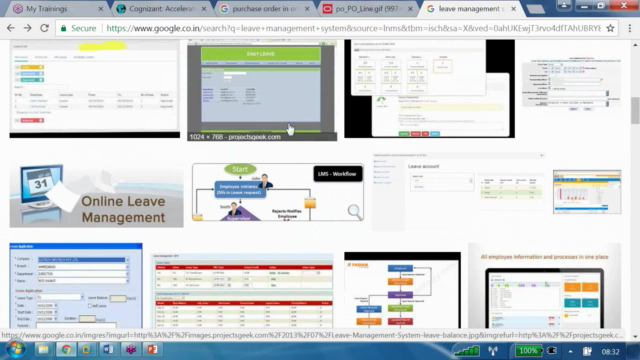Reload the page with the refresh icon
This screenshot has height=360, width=640.
44,28
